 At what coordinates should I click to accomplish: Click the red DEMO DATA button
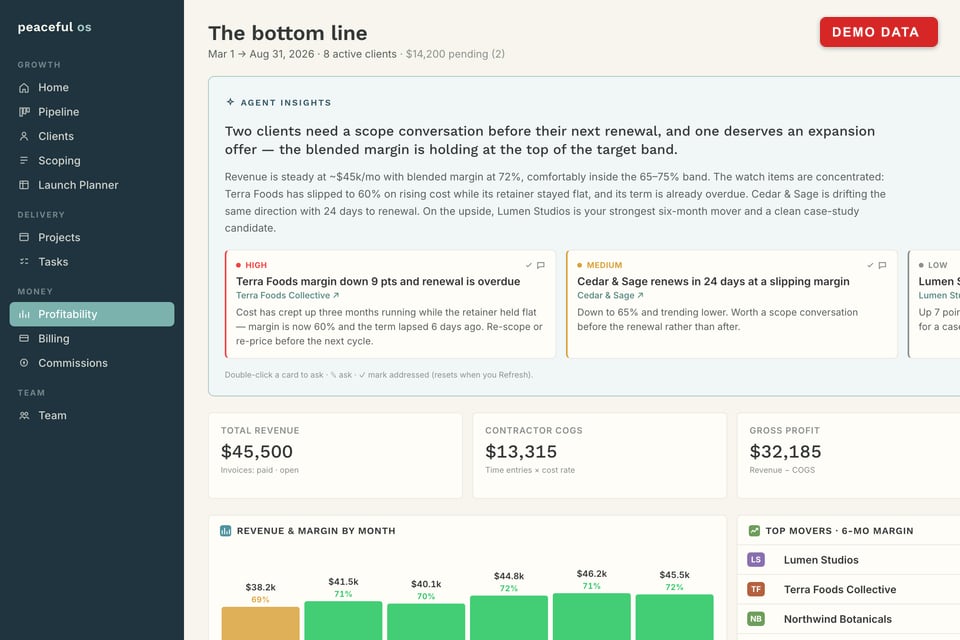tap(879, 32)
